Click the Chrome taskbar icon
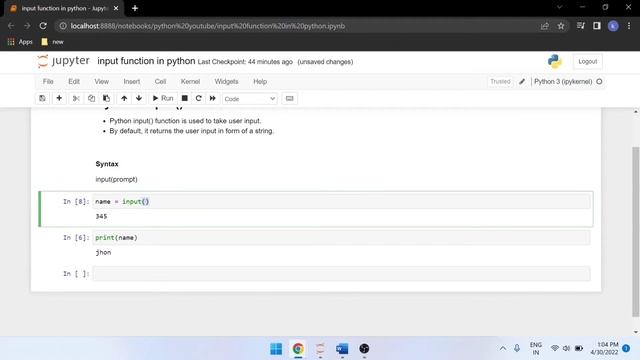The height and width of the screenshot is (360, 640). (x=298, y=349)
